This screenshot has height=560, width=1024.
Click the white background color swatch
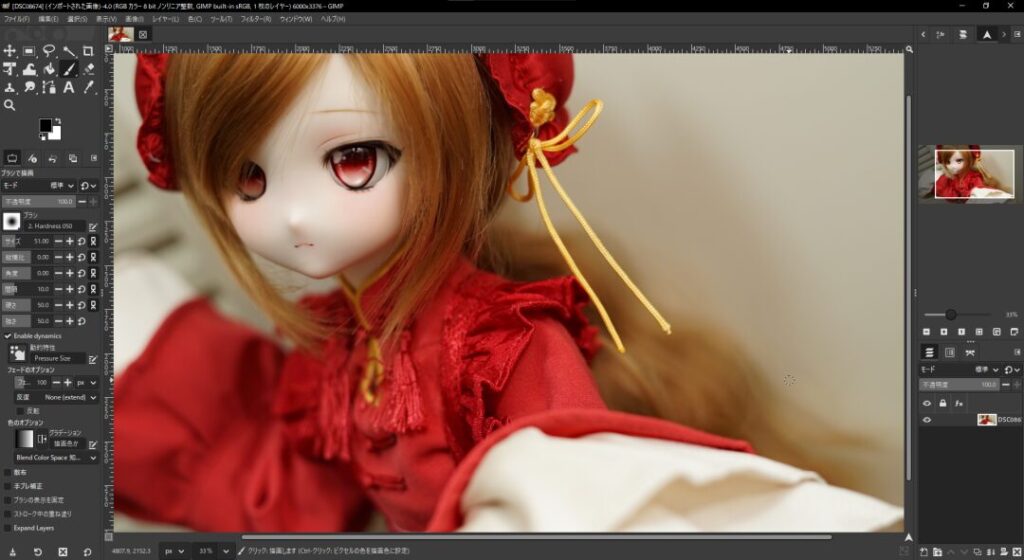click(x=56, y=134)
